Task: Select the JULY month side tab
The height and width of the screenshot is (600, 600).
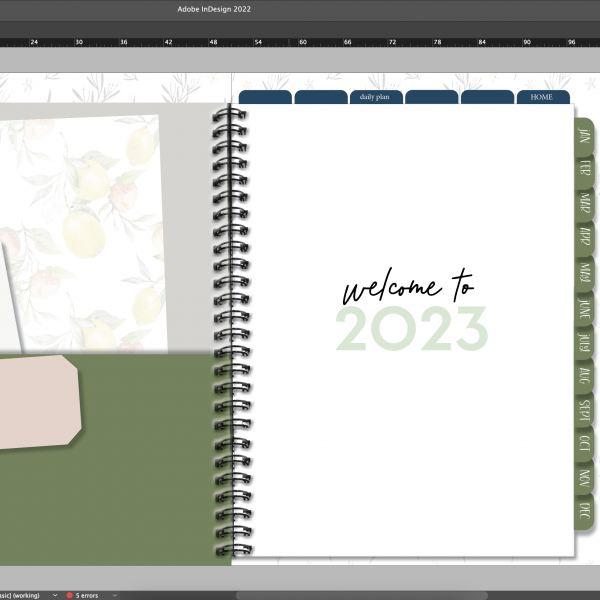Action: [x=584, y=341]
